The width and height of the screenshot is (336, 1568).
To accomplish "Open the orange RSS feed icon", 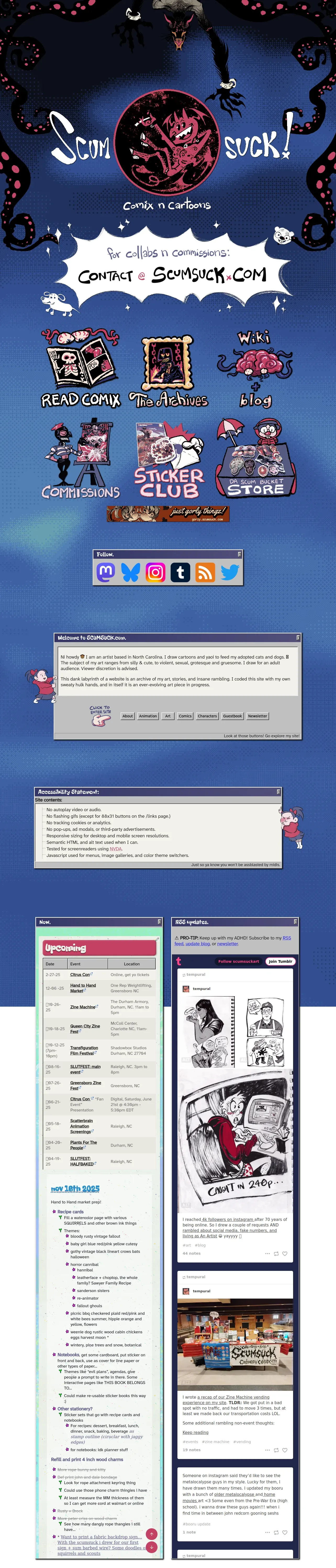I will [205, 572].
